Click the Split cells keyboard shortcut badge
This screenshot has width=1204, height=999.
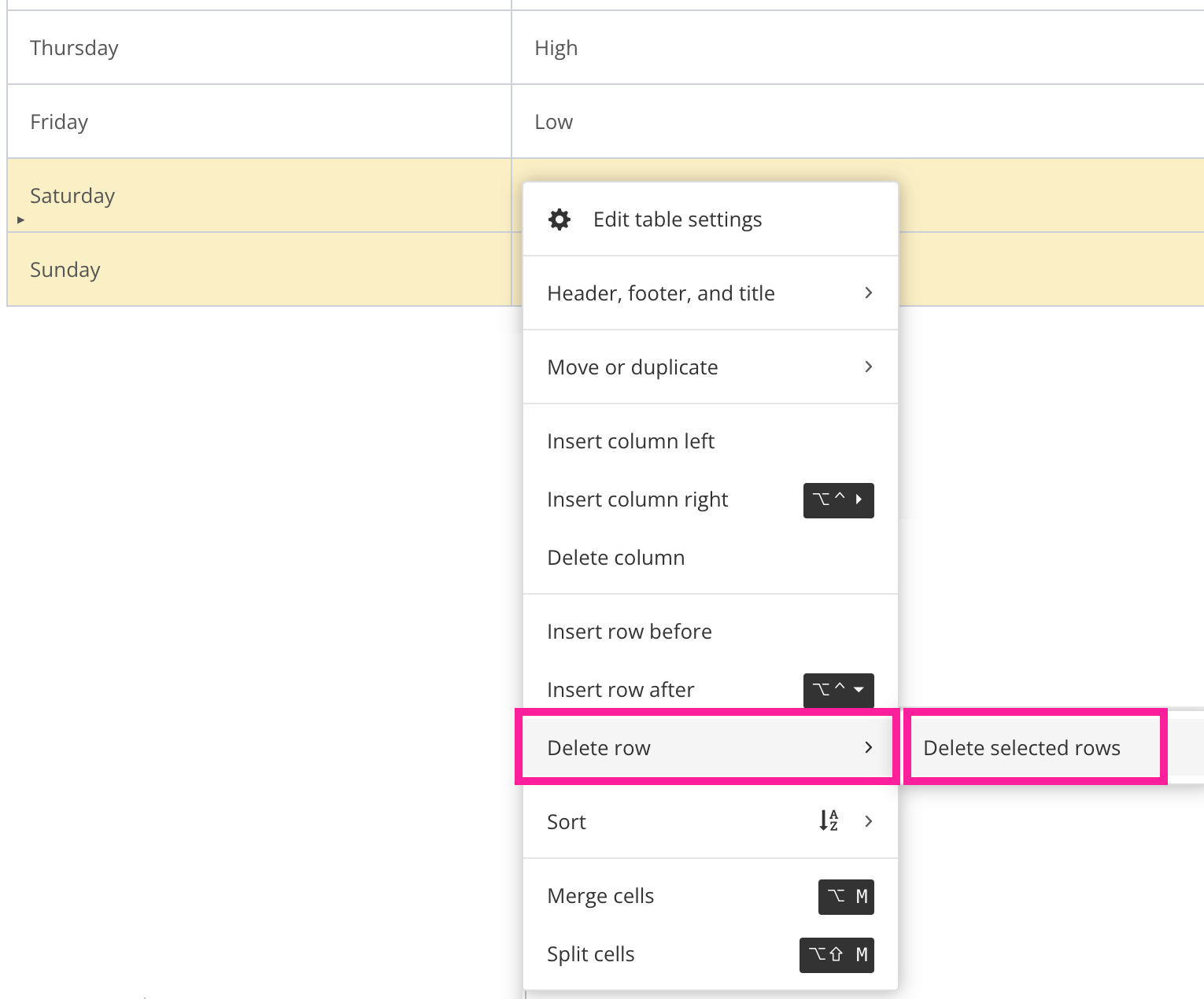837,954
